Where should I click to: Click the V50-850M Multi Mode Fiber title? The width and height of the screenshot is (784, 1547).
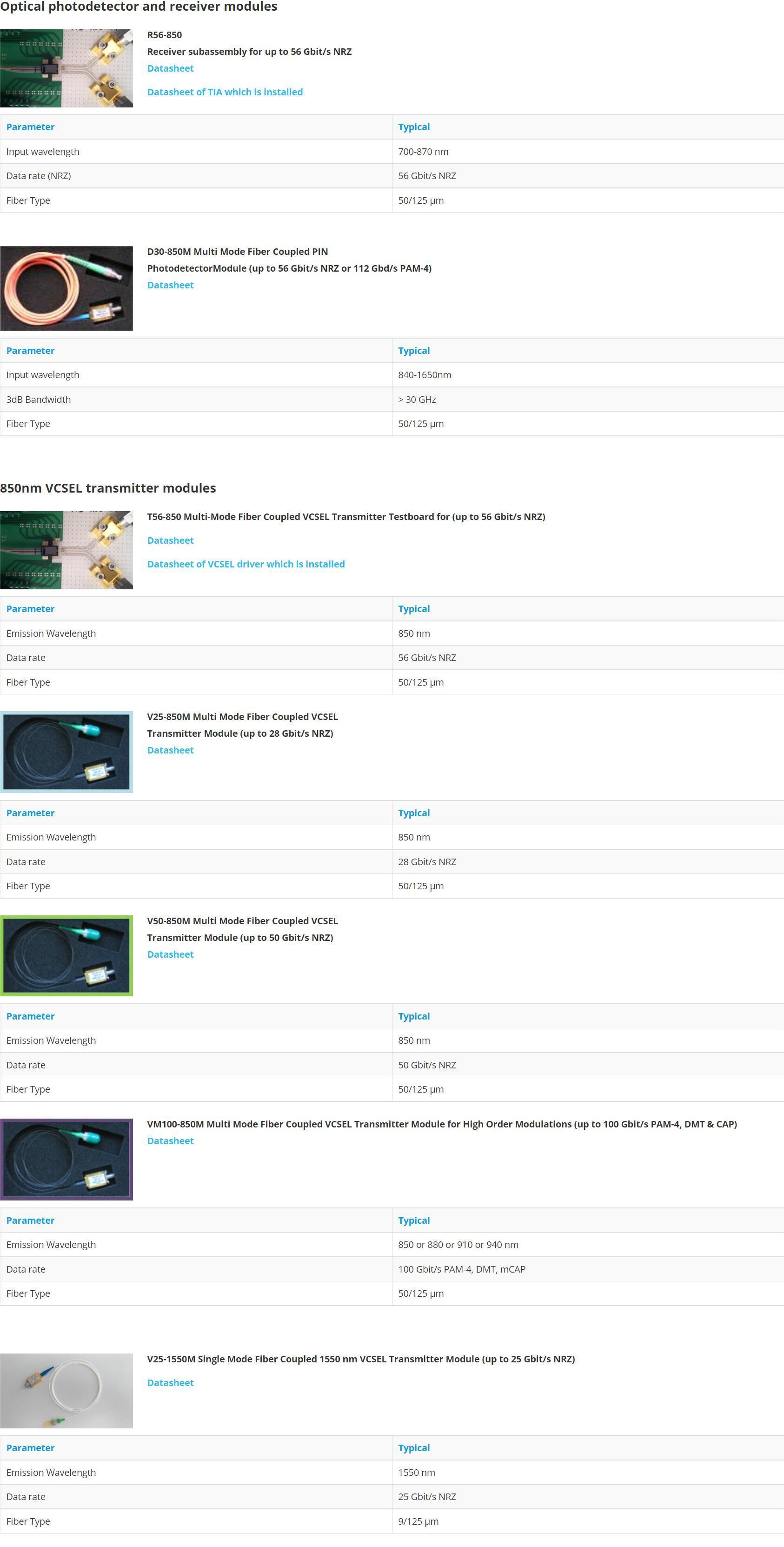pos(243,929)
